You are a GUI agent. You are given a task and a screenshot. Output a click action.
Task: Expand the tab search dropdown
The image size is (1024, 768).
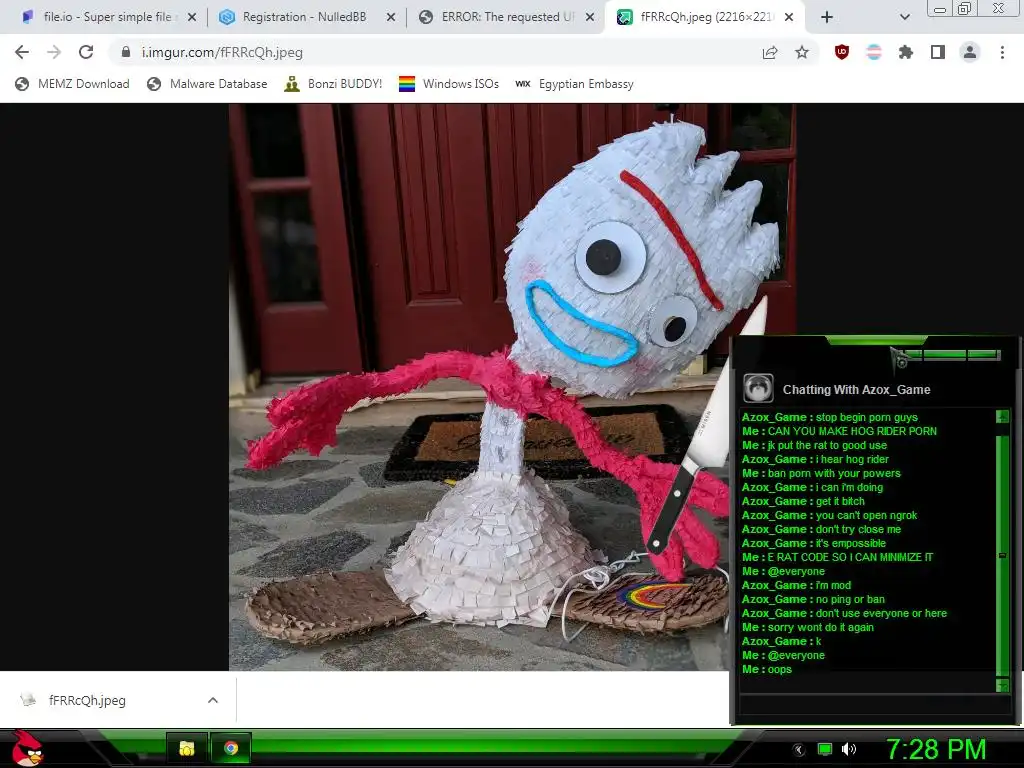click(904, 17)
